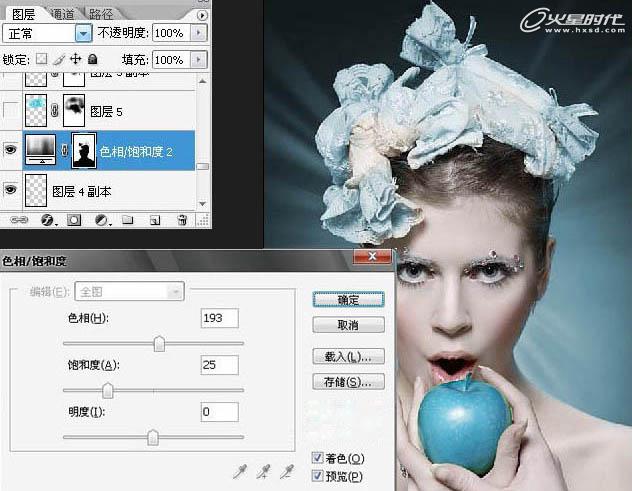Click the 明度 slider handle
This screenshot has width=632, height=491.
[153, 437]
